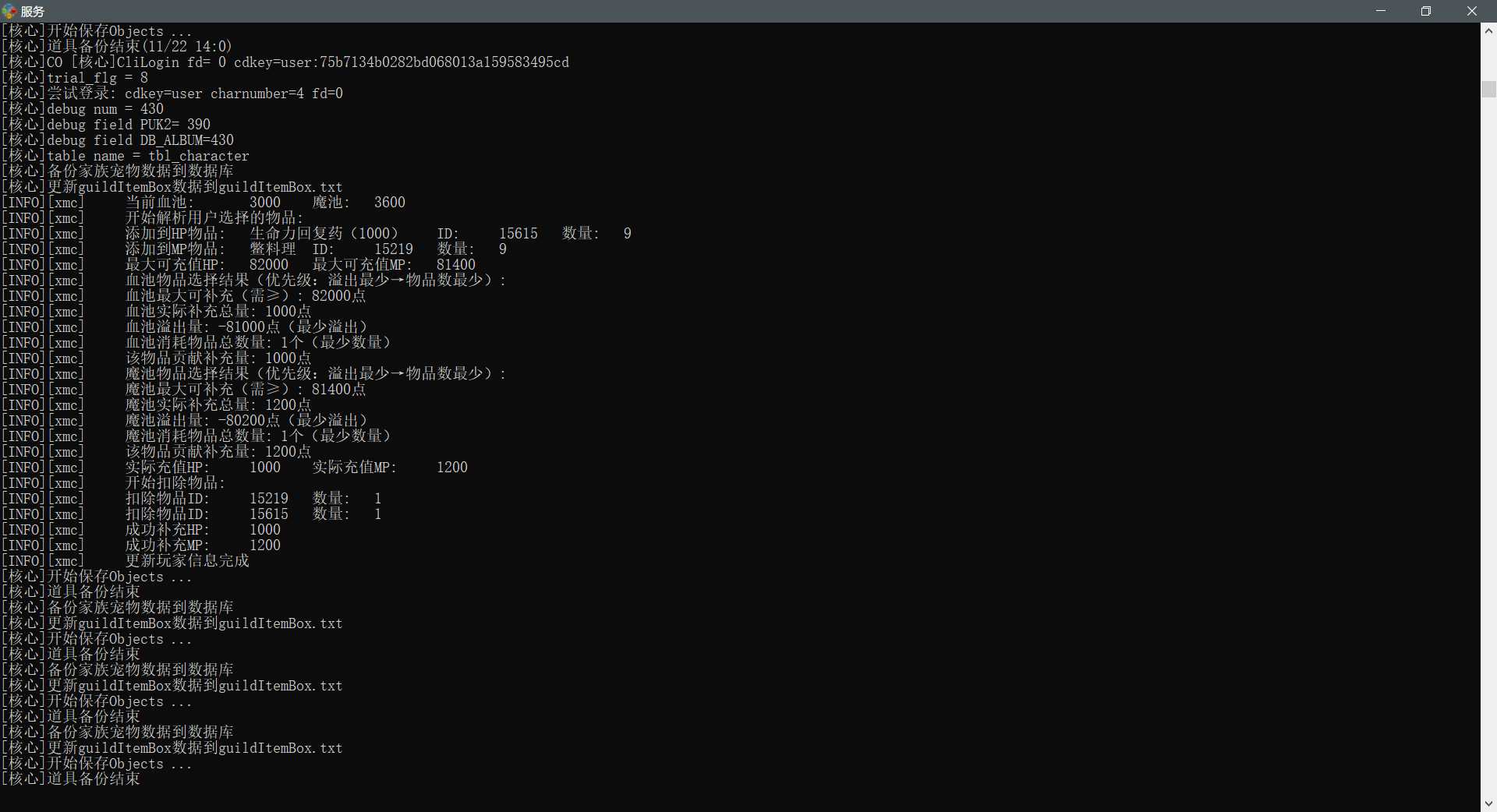Screen dimensions: 1497x812
Task: Click the scrollbar down arrow
Action: point(1488,803)
